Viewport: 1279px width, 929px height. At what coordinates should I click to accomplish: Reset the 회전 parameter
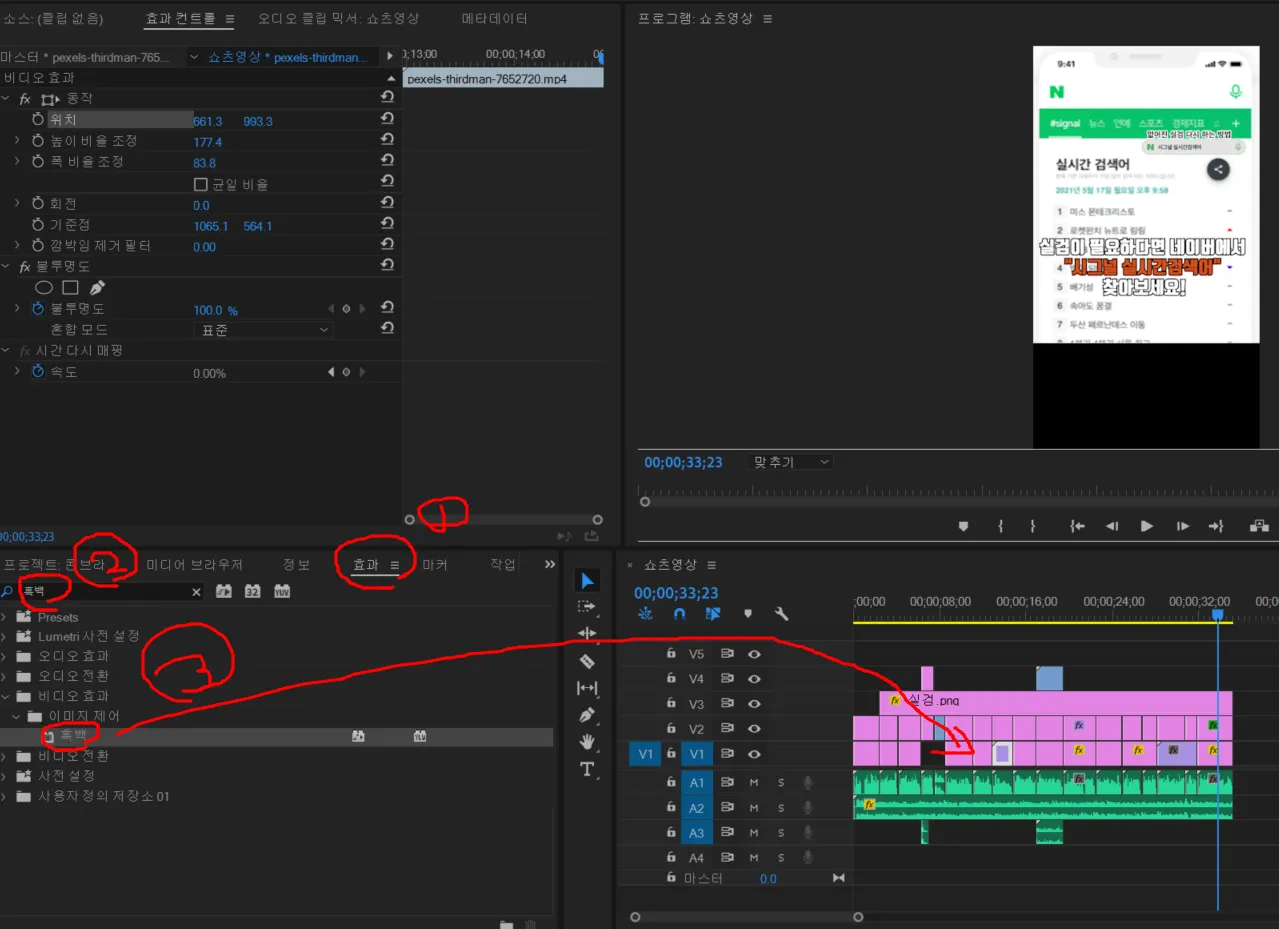pos(387,203)
